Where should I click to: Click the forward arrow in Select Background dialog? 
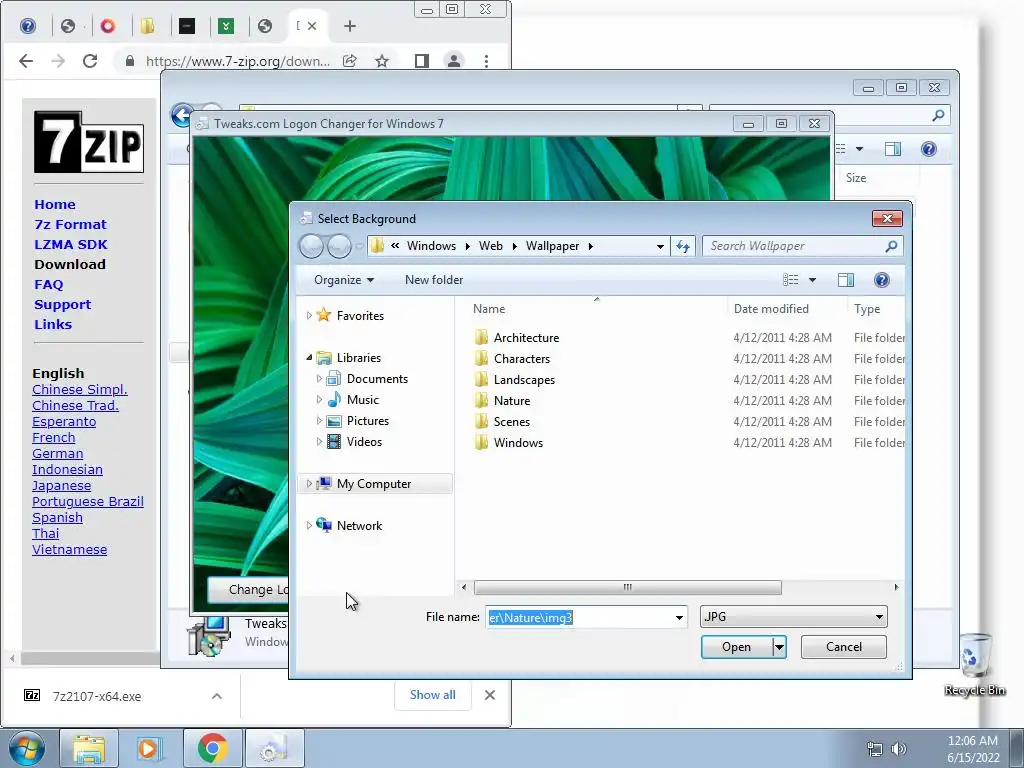[339, 246]
